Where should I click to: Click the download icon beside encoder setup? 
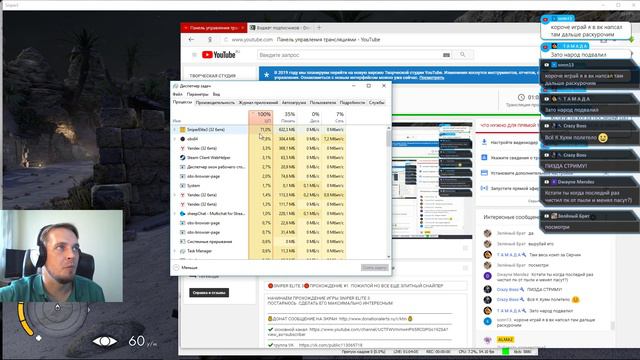484,142
